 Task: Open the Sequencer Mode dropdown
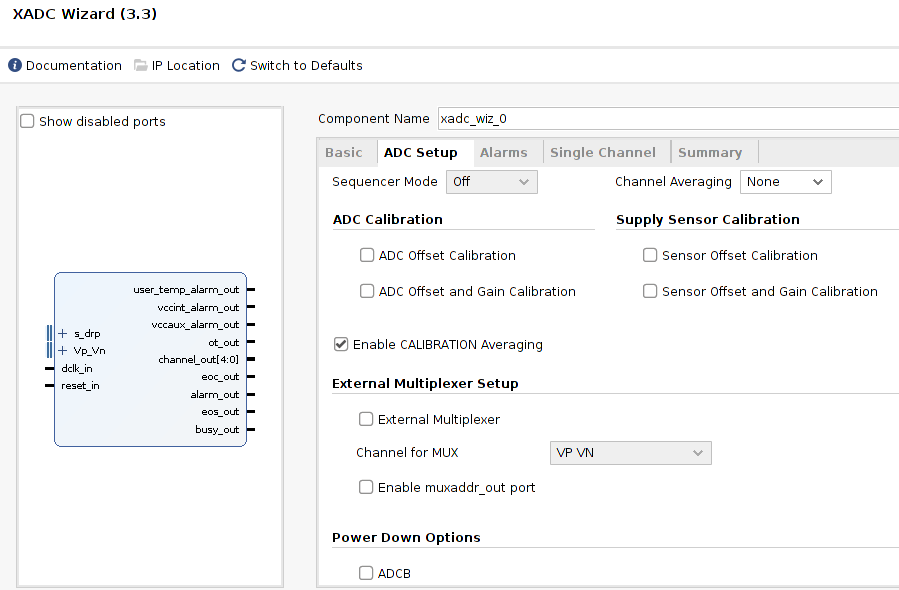point(492,182)
